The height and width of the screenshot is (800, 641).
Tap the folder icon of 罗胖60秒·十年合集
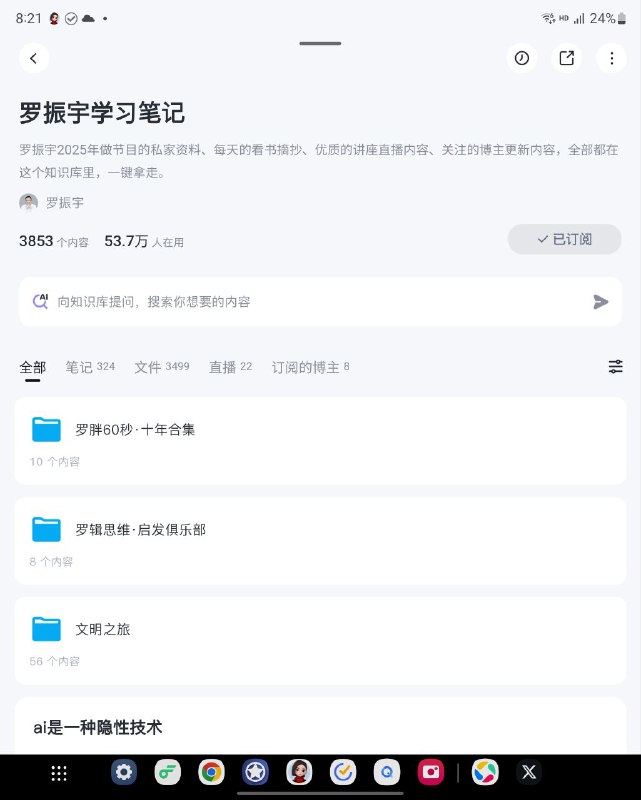pyautogui.click(x=46, y=429)
